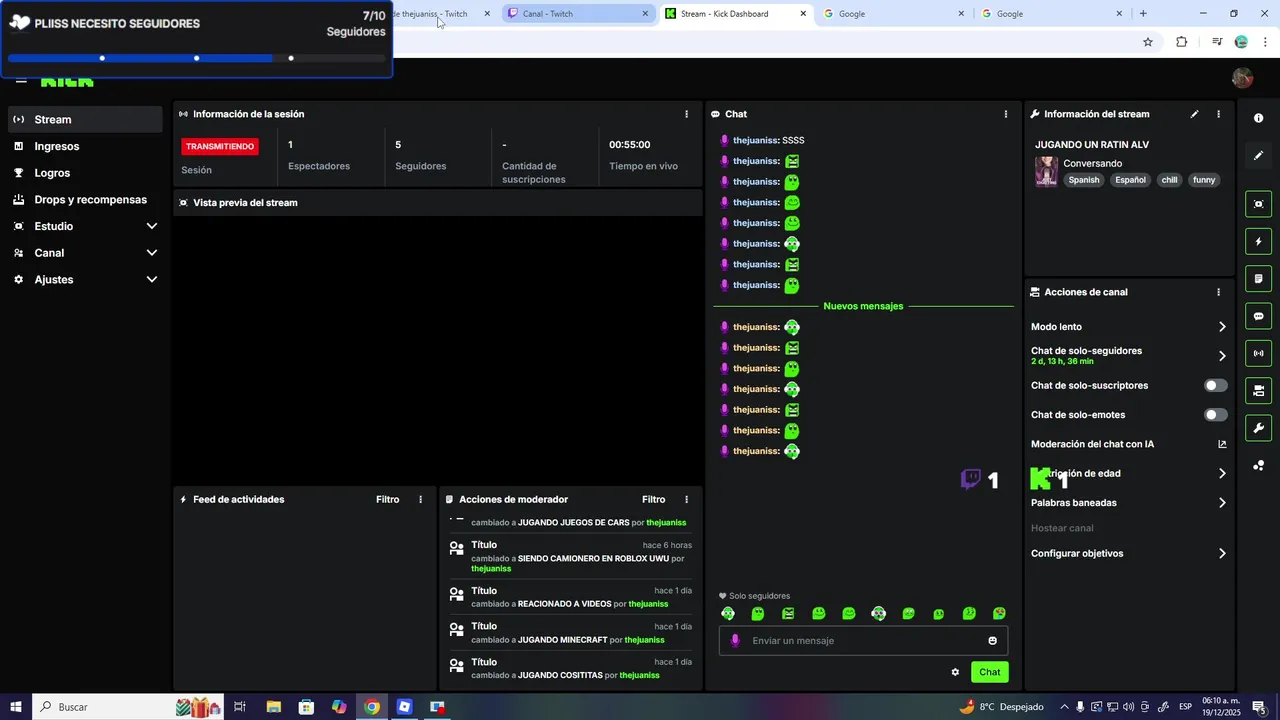The width and height of the screenshot is (1280, 720).
Task: Click REACIONADO A VIDEOS title entry
Action: 570,597
